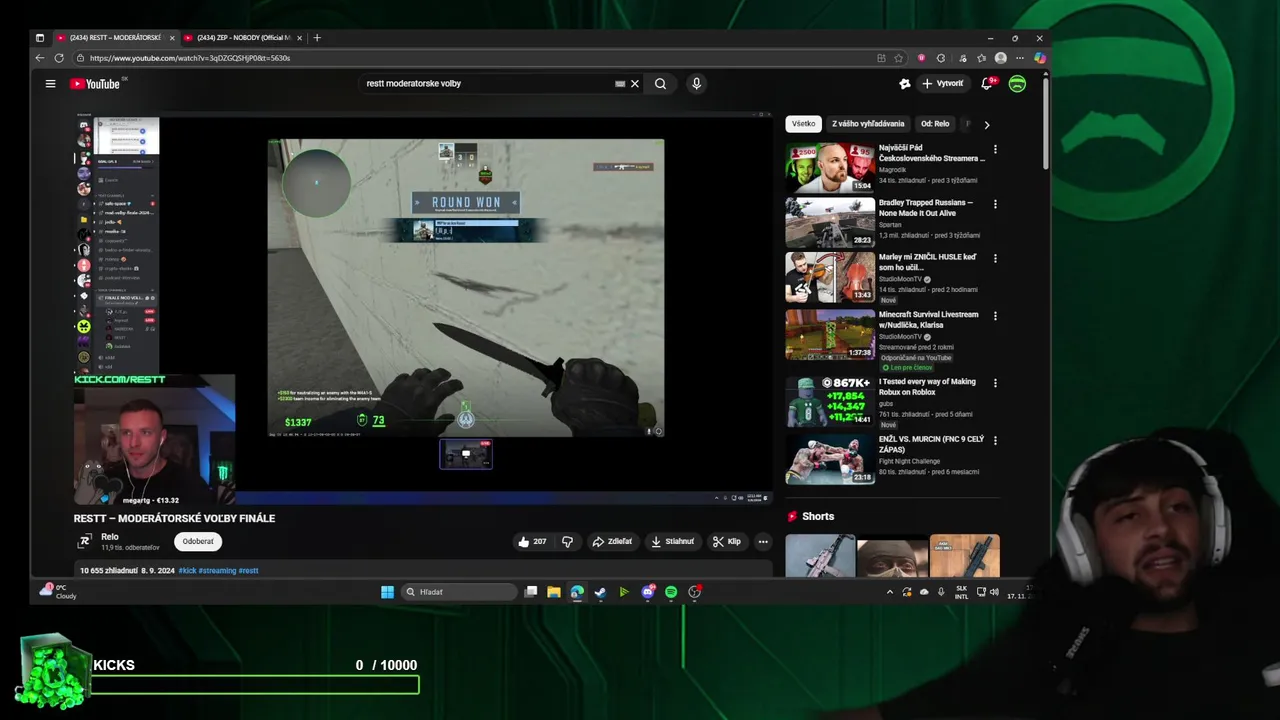This screenshot has height=720, width=1280.
Task: Open options for Najväčší Pád video
Action: (x=995, y=150)
